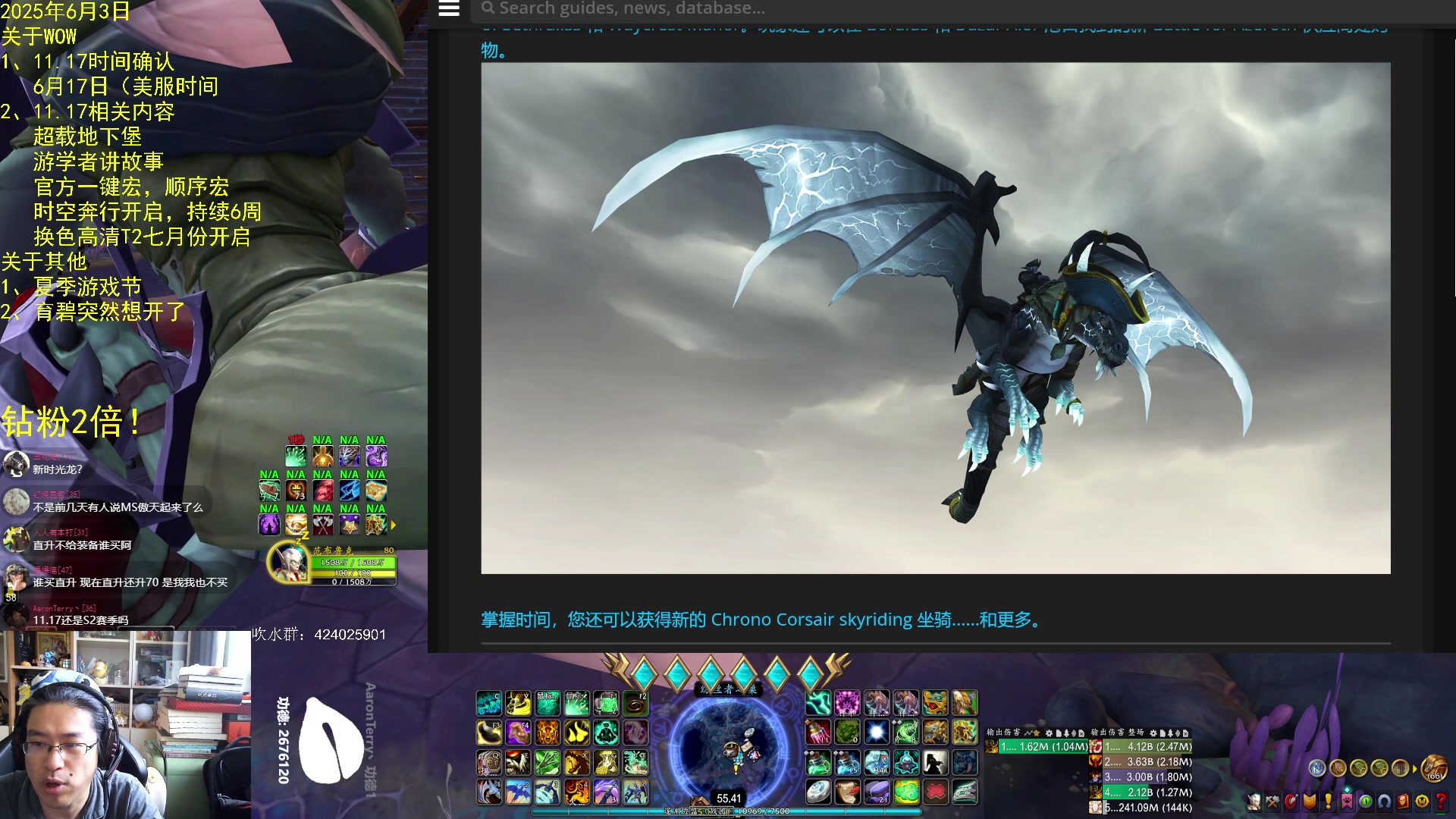Image resolution: width=1456 pixels, height=819 pixels.
Task: Open the shop gold W coin button
Action: pyautogui.click(x=1422, y=801)
